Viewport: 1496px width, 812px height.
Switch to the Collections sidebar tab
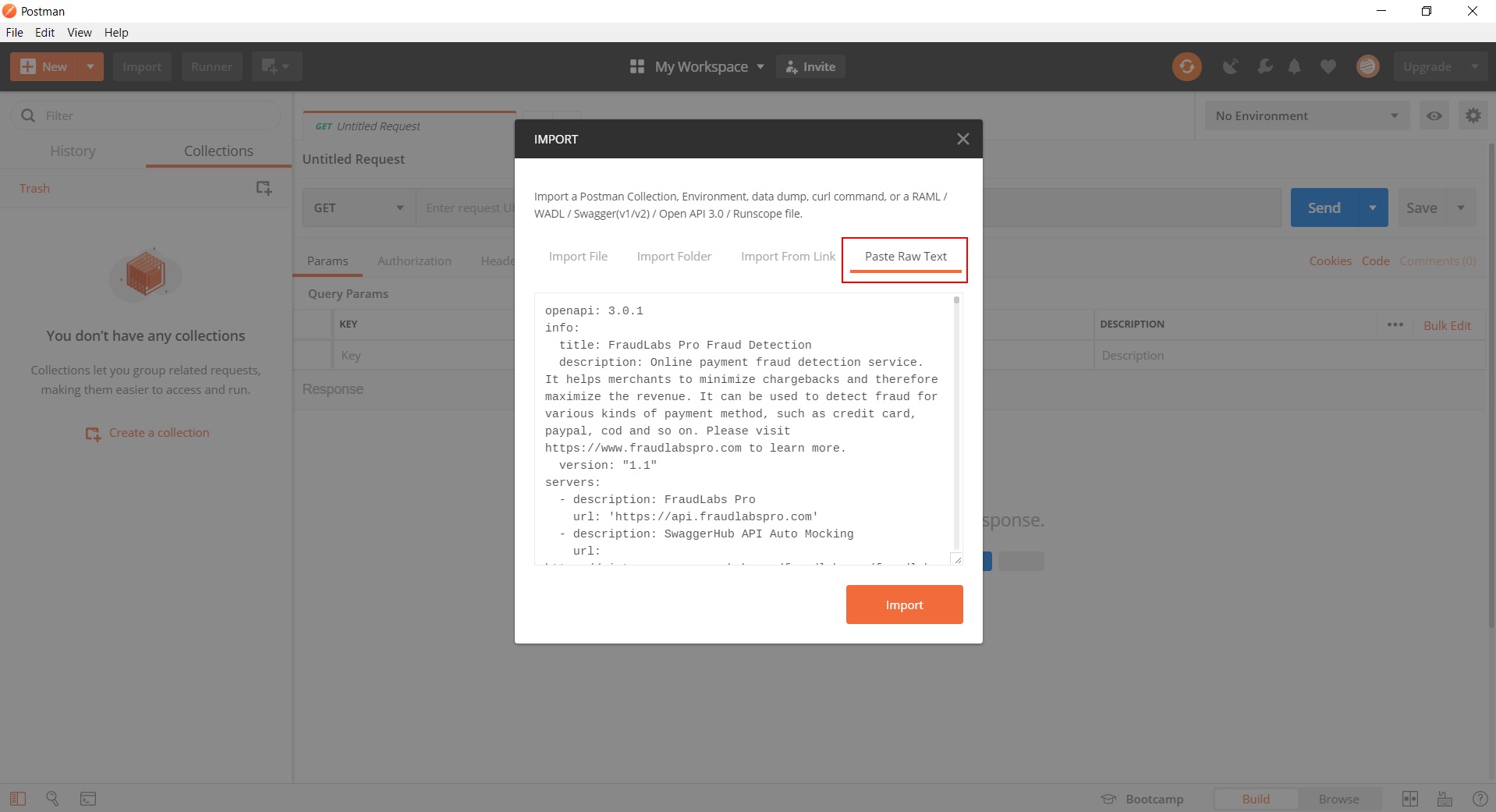[x=218, y=151]
